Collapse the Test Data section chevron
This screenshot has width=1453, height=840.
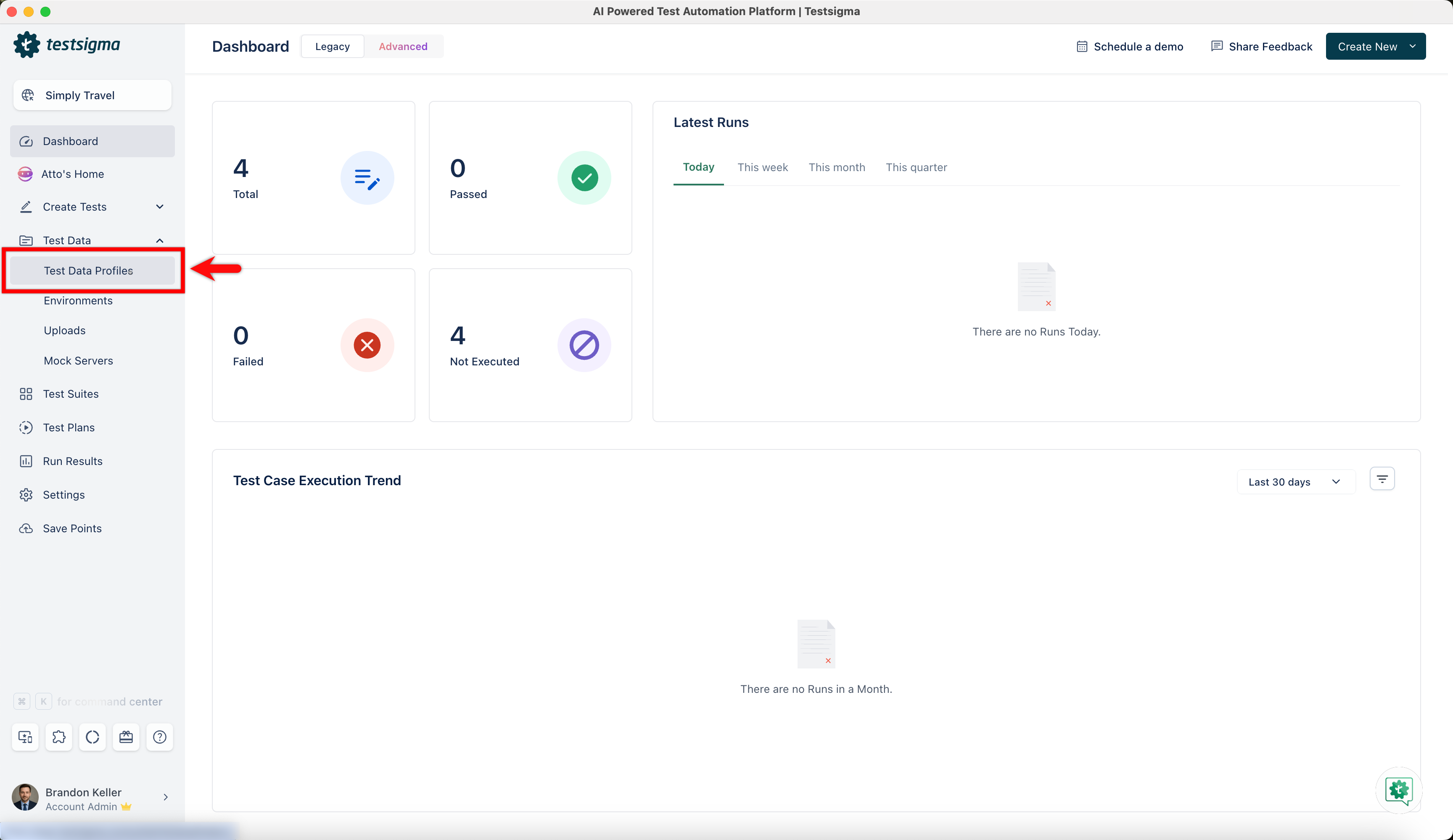(x=160, y=240)
